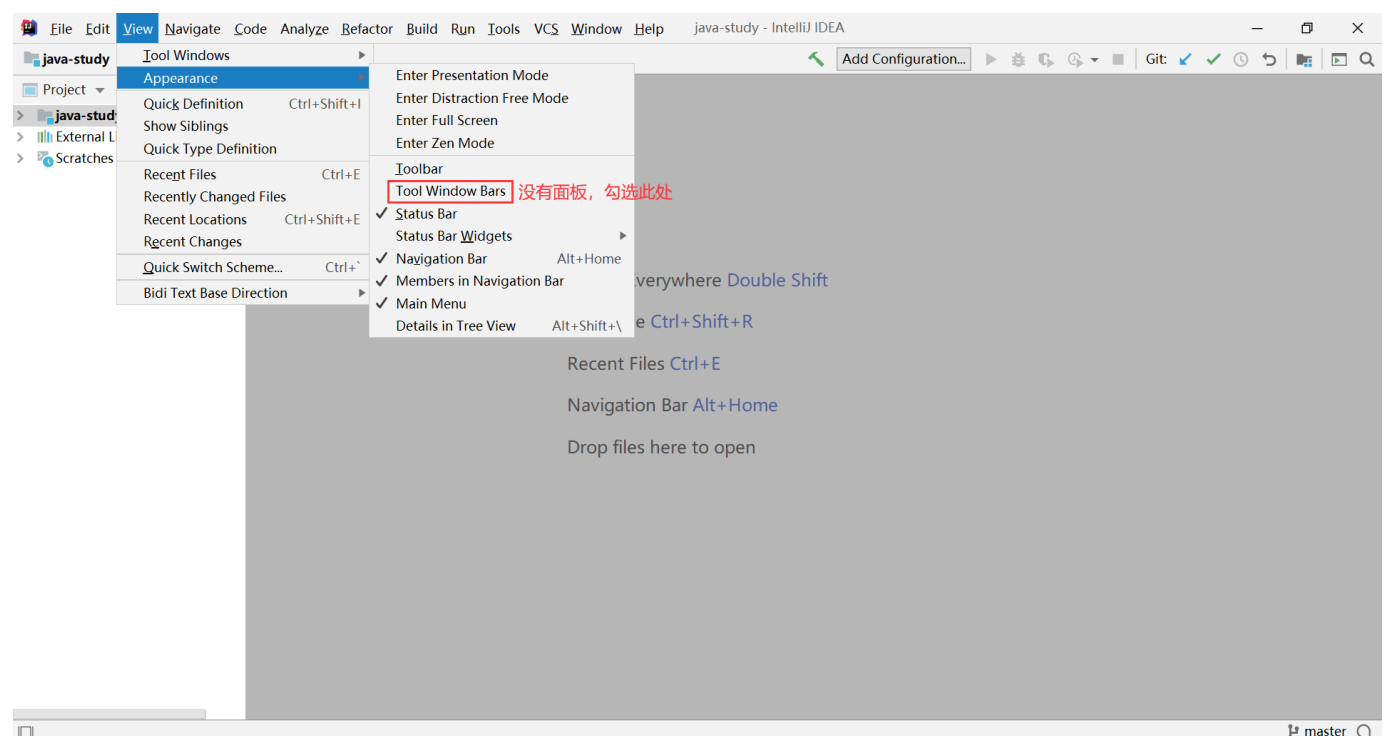
Task: Toggle Status Bar checkmark option
Action: click(502, 214)
